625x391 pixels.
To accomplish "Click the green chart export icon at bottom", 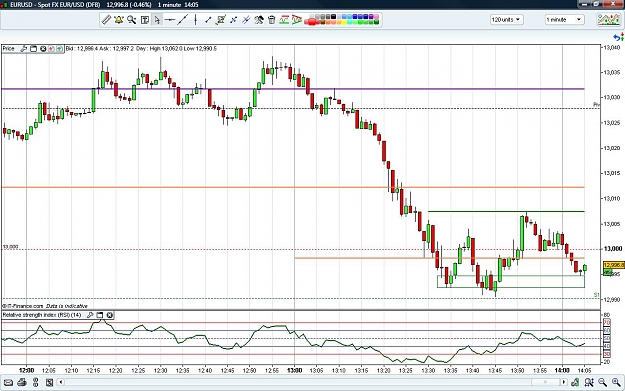I will (575, 383).
